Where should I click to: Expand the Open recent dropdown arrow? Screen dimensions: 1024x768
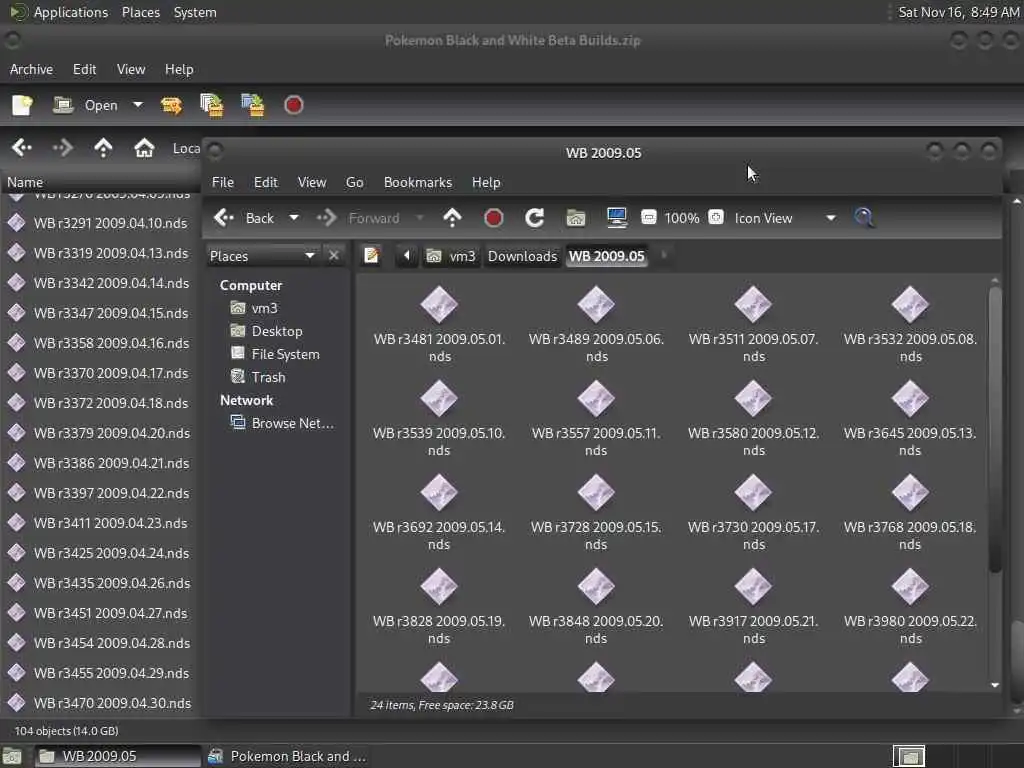point(138,104)
